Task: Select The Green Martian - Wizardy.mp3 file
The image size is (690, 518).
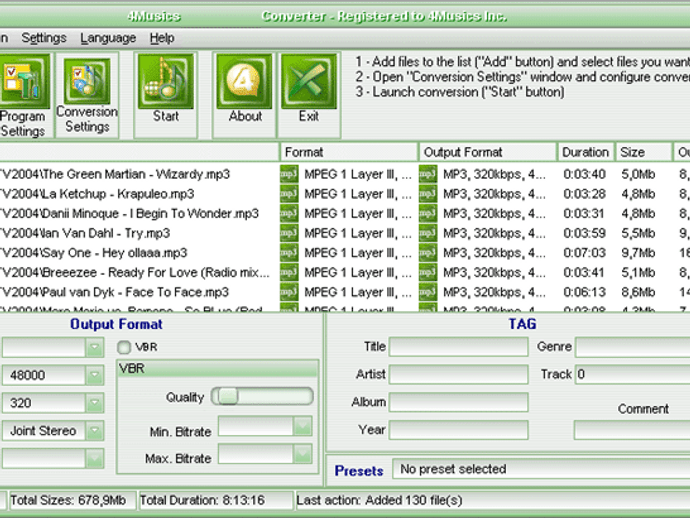Action: [115, 174]
